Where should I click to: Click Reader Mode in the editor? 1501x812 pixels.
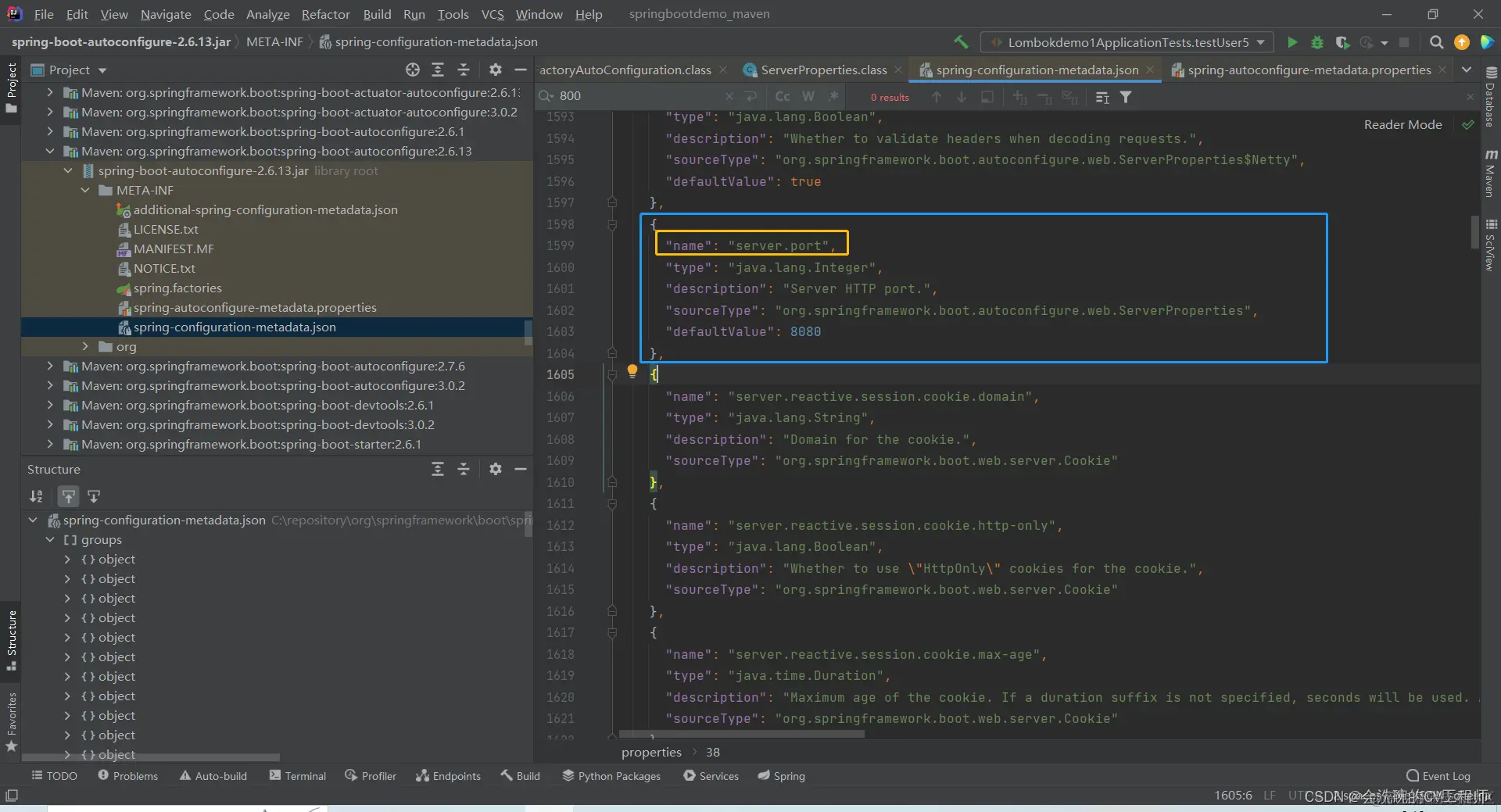tap(1402, 125)
